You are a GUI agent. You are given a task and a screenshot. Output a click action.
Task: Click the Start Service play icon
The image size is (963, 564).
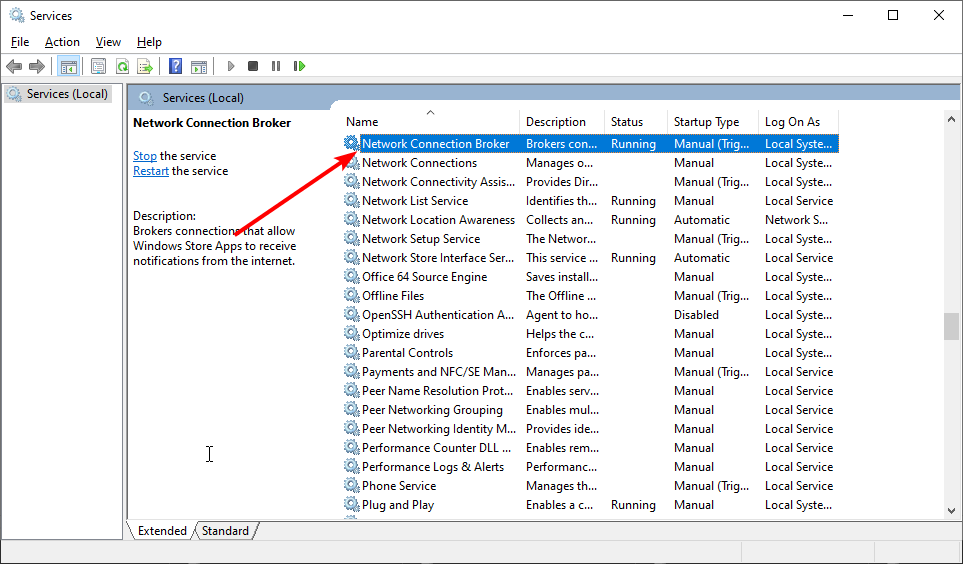[231, 66]
